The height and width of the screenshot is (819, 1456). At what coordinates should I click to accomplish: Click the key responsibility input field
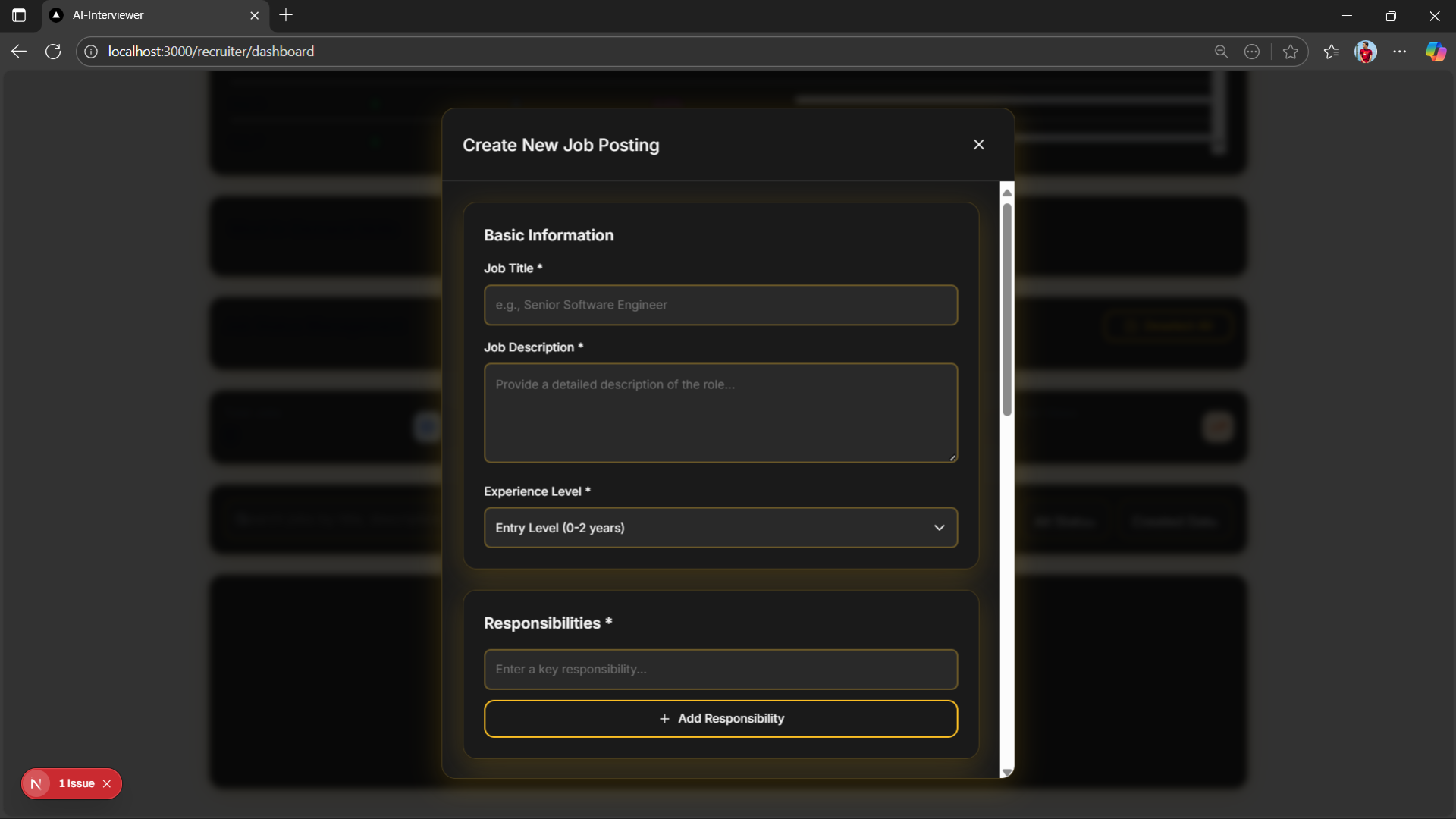click(720, 670)
